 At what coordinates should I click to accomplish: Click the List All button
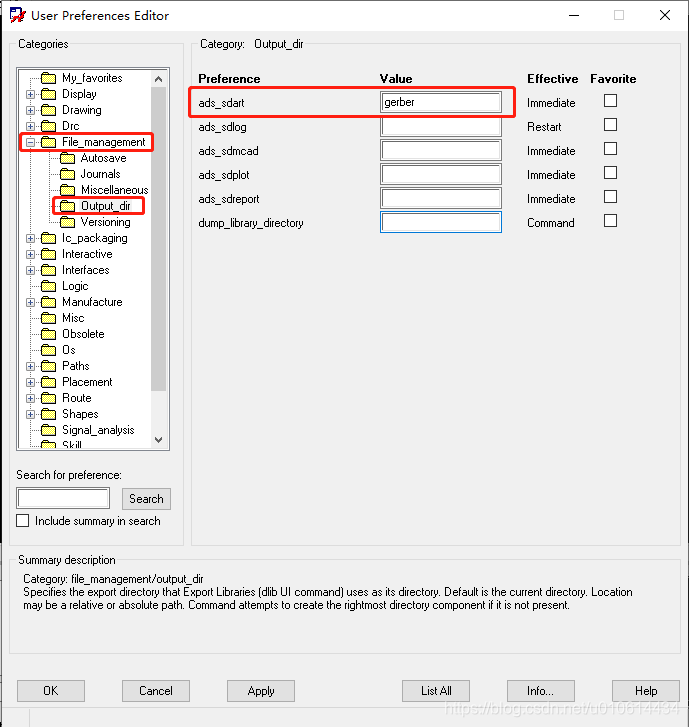436,691
